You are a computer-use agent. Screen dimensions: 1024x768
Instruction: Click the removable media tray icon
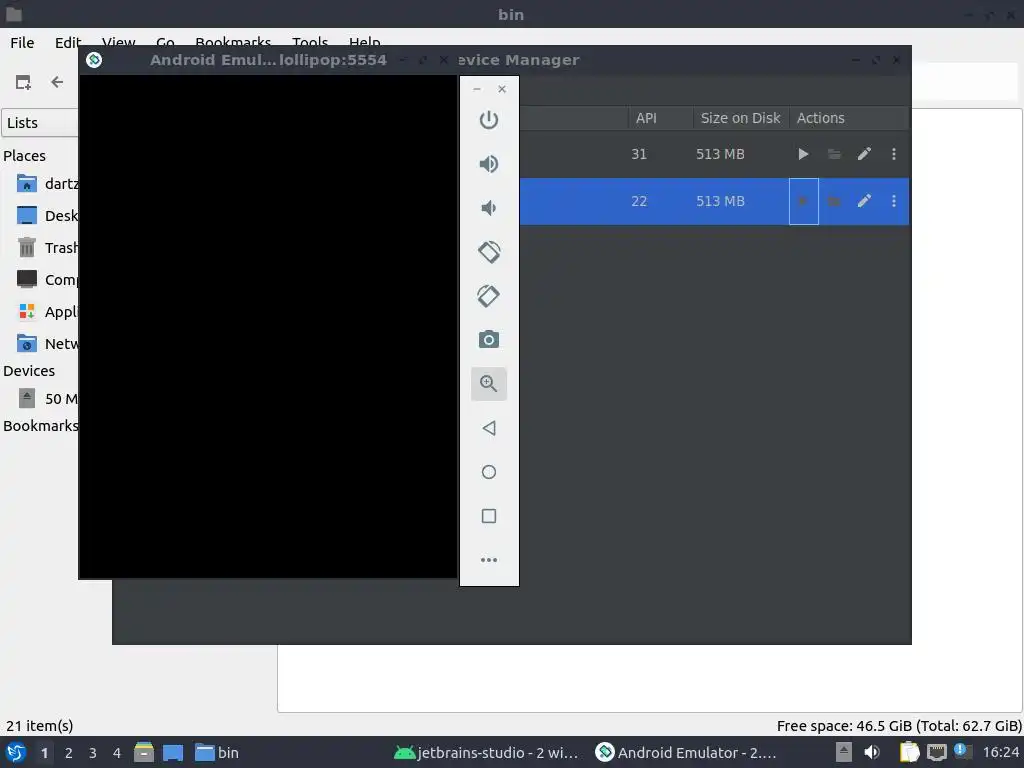coord(844,752)
